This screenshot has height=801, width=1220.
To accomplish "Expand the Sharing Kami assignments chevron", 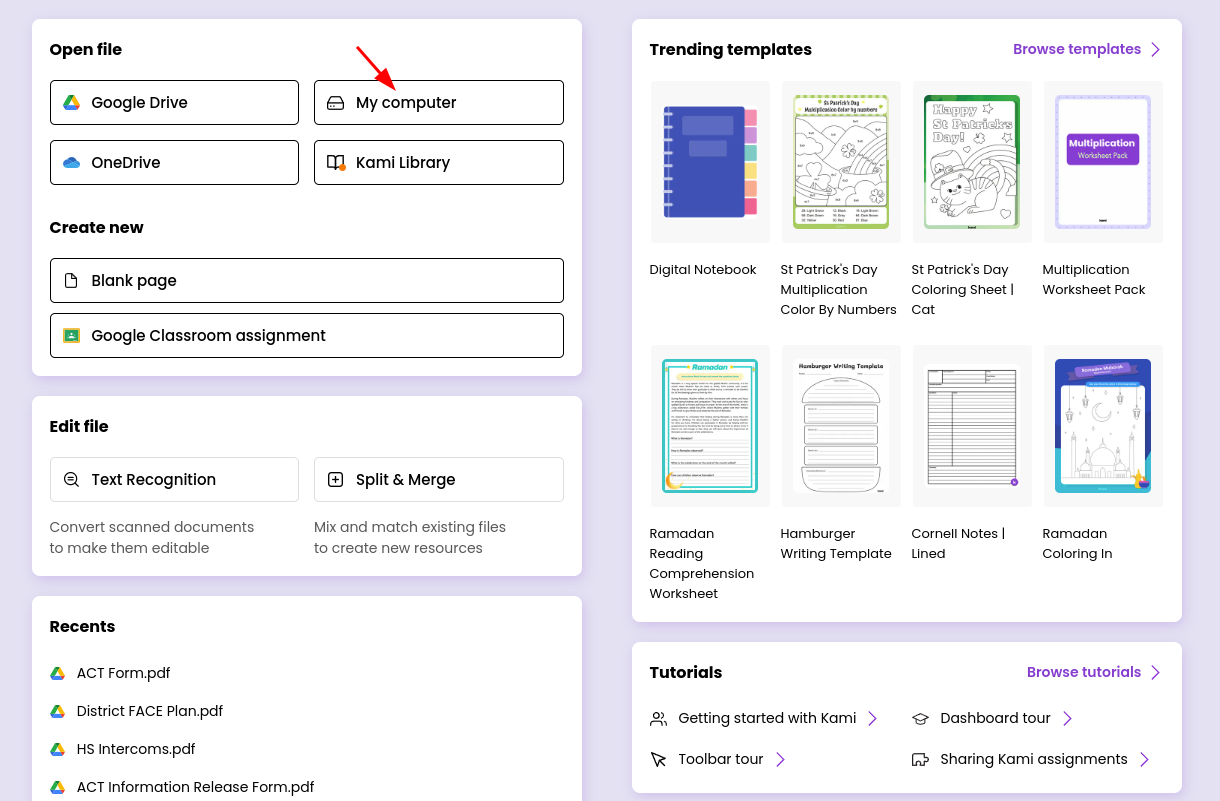I will (x=1144, y=760).
